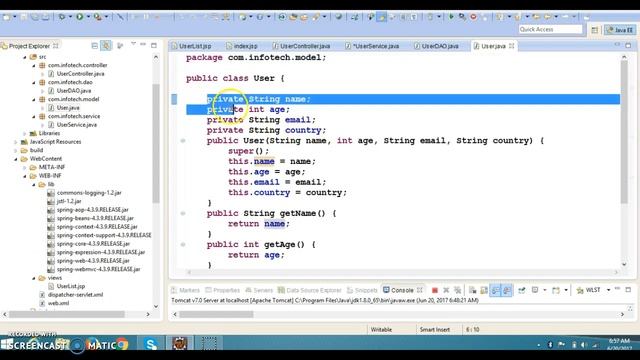Maximize the Project Explorer panel

(x=154, y=45)
